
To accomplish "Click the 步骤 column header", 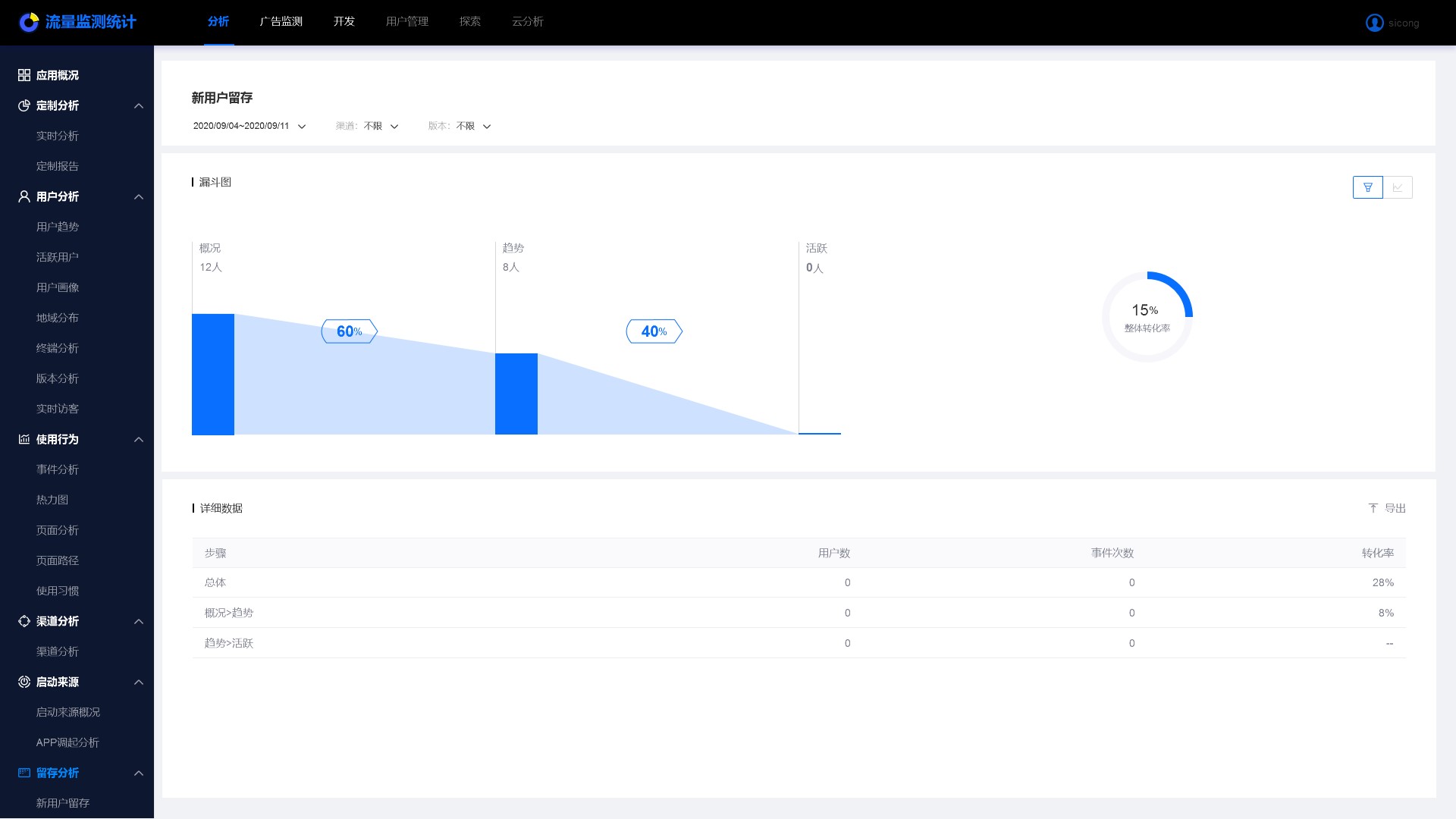I will (x=215, y=553).
